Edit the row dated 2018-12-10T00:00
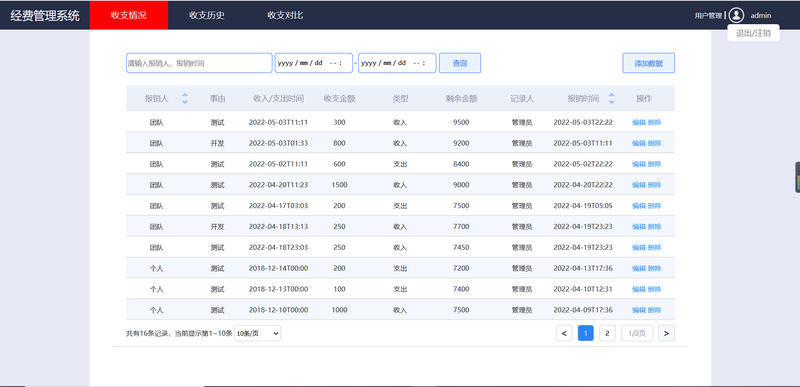Viewport: 800px width, 387px height. [639, 310]
